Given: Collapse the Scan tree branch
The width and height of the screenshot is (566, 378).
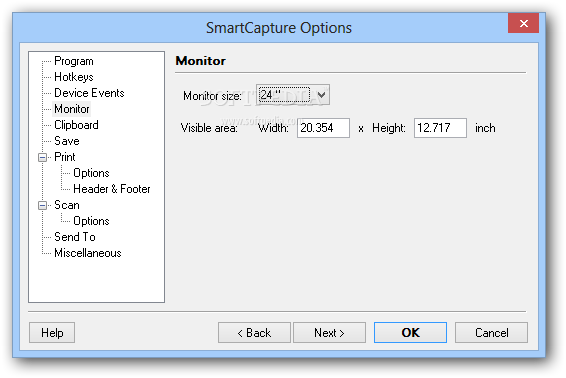Looking at the screenshot, I should pyautogui.click(x=43, y=205).
